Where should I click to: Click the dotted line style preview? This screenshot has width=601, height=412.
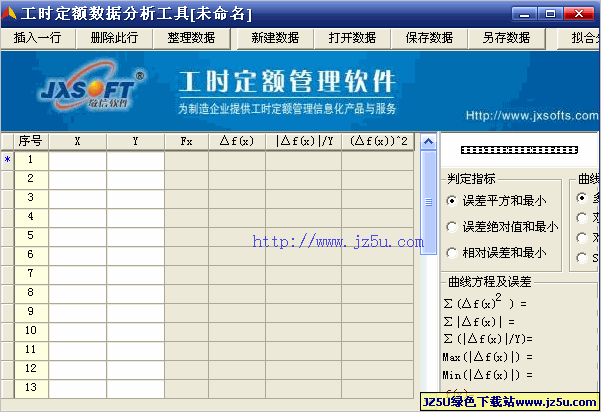coord(519,150)
